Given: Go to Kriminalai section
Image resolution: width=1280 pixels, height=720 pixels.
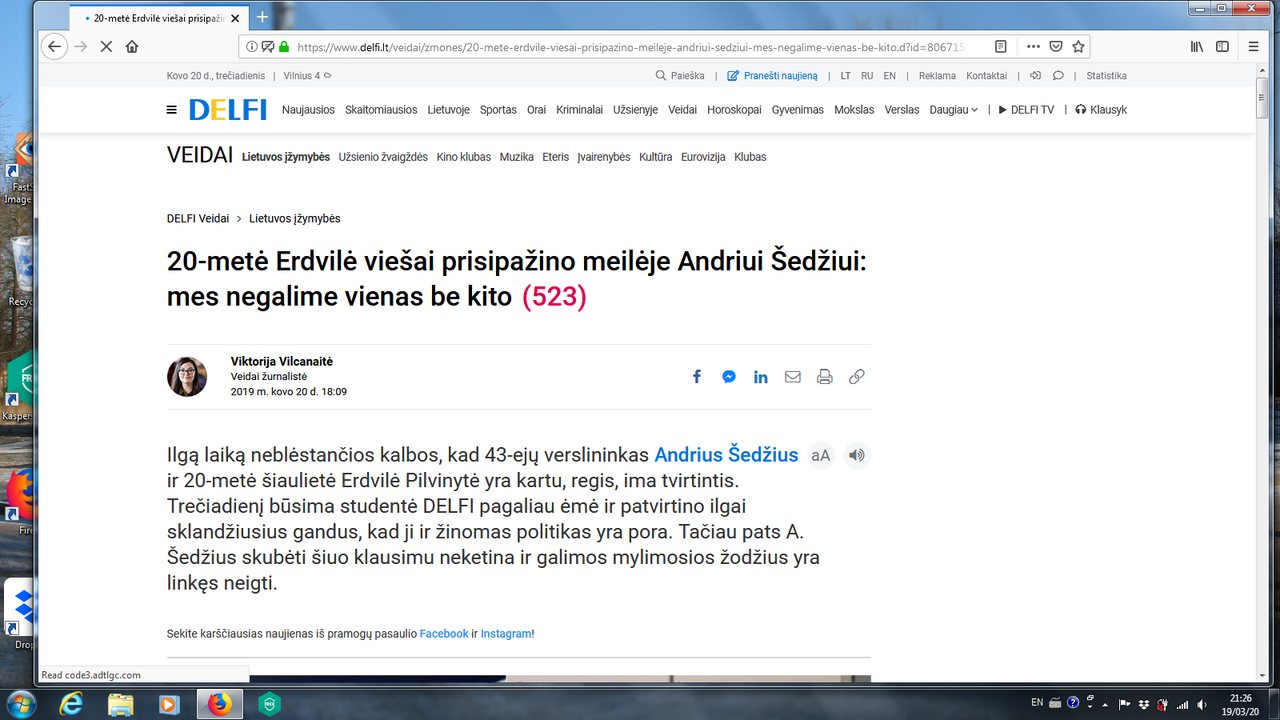Looking at the screenshot, I should click(x=580, y=110).
